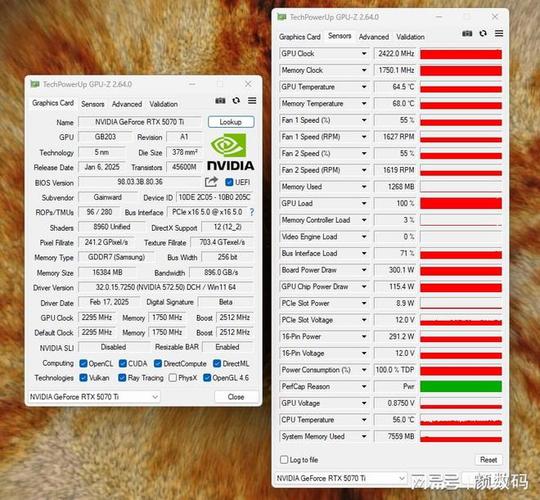Open GPU selector dropdown in Graphics Card window
This screenshot has width=540, height=500.
(94, 397)
